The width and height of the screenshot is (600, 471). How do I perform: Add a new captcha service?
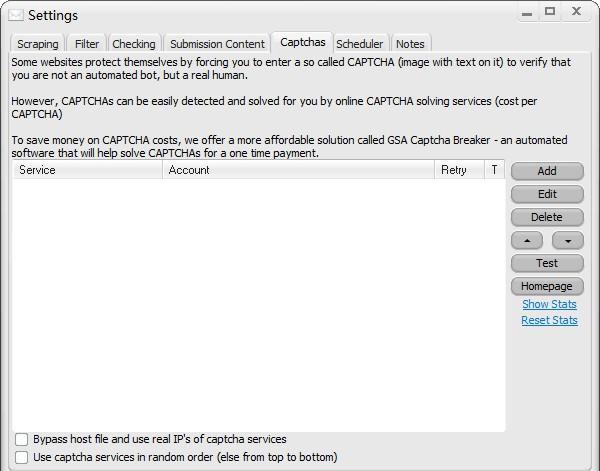click(547, 171)
